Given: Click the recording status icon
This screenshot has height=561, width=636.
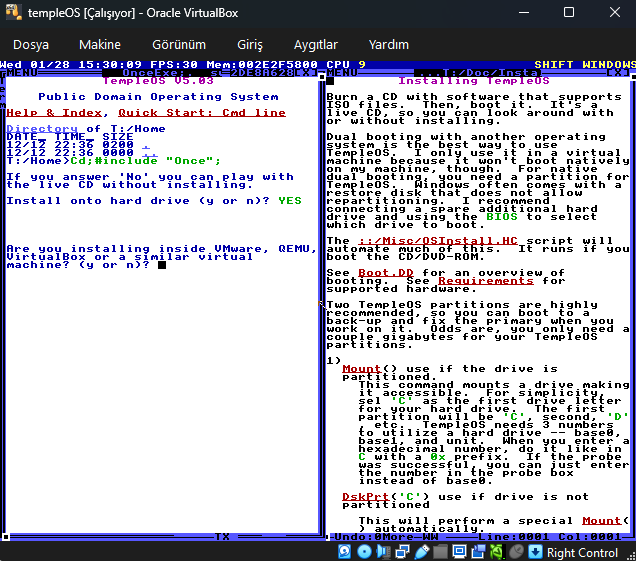Looking at the screenshot, I should click(x=479, y=552).
